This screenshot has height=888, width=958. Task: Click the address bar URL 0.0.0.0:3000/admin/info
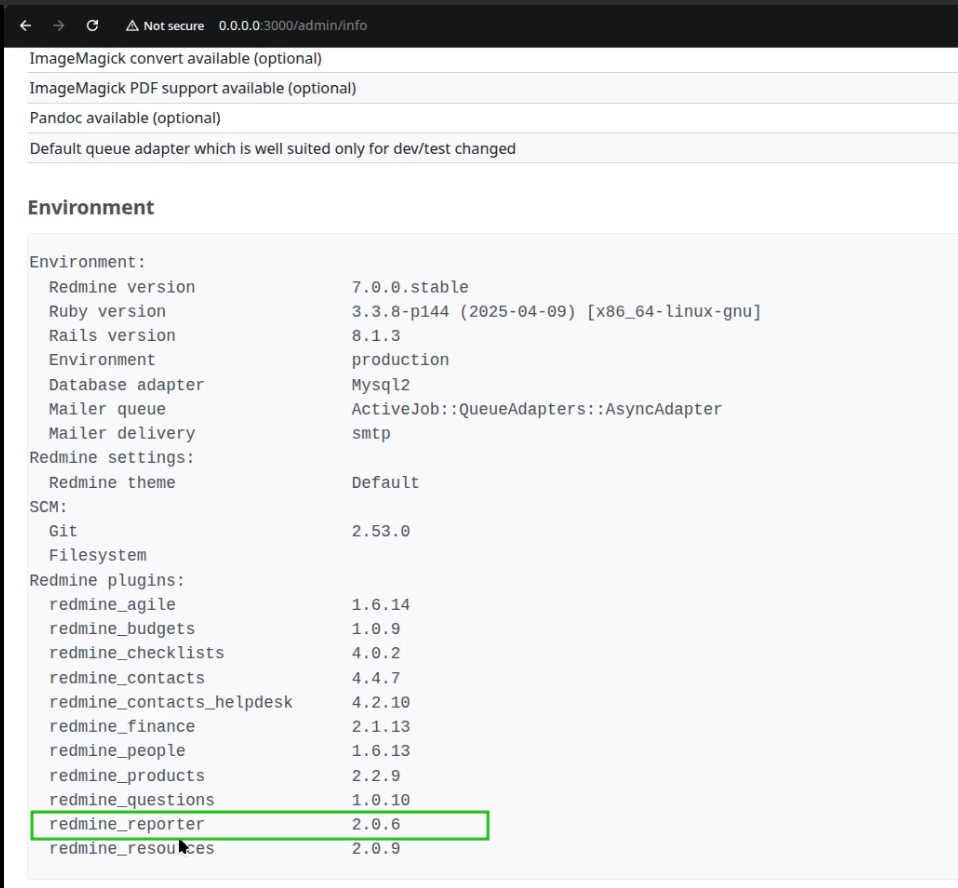point(293,26)
